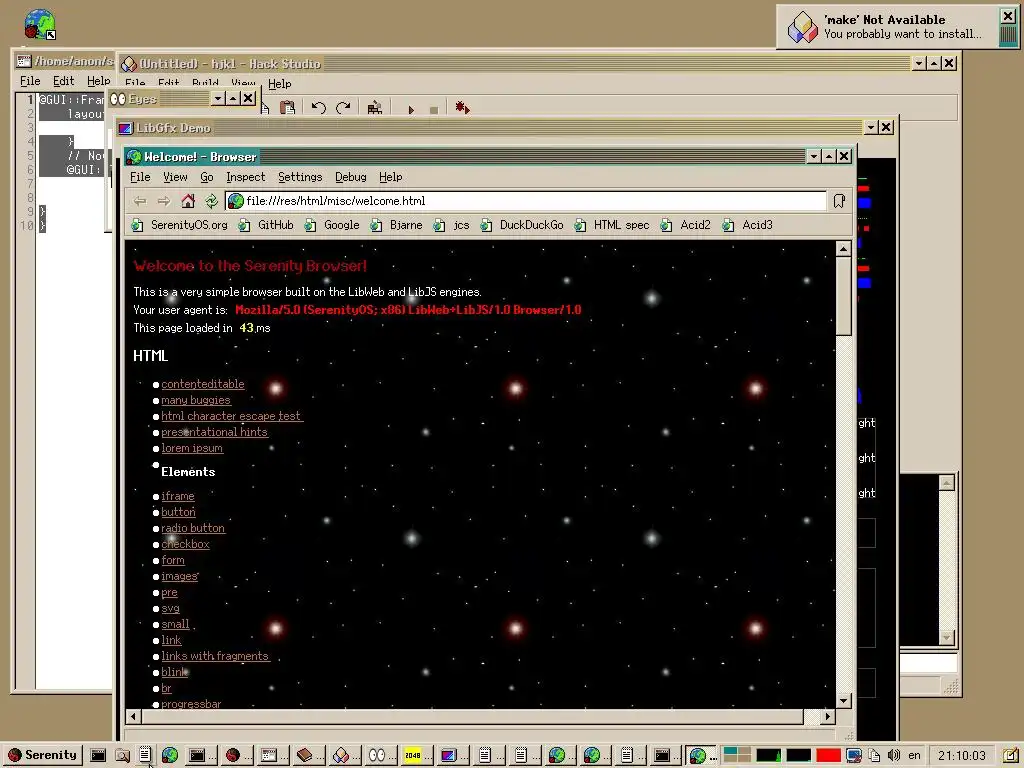The width and height of the screenshot is (1024, 768).
Task: Click the LibGfx Demo window title
Action: point(173,128)
